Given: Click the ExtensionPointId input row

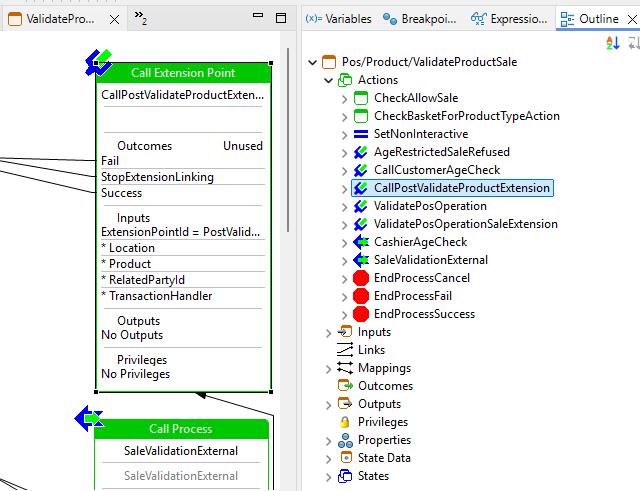Looking at the screenshot, I should point(183,232).
